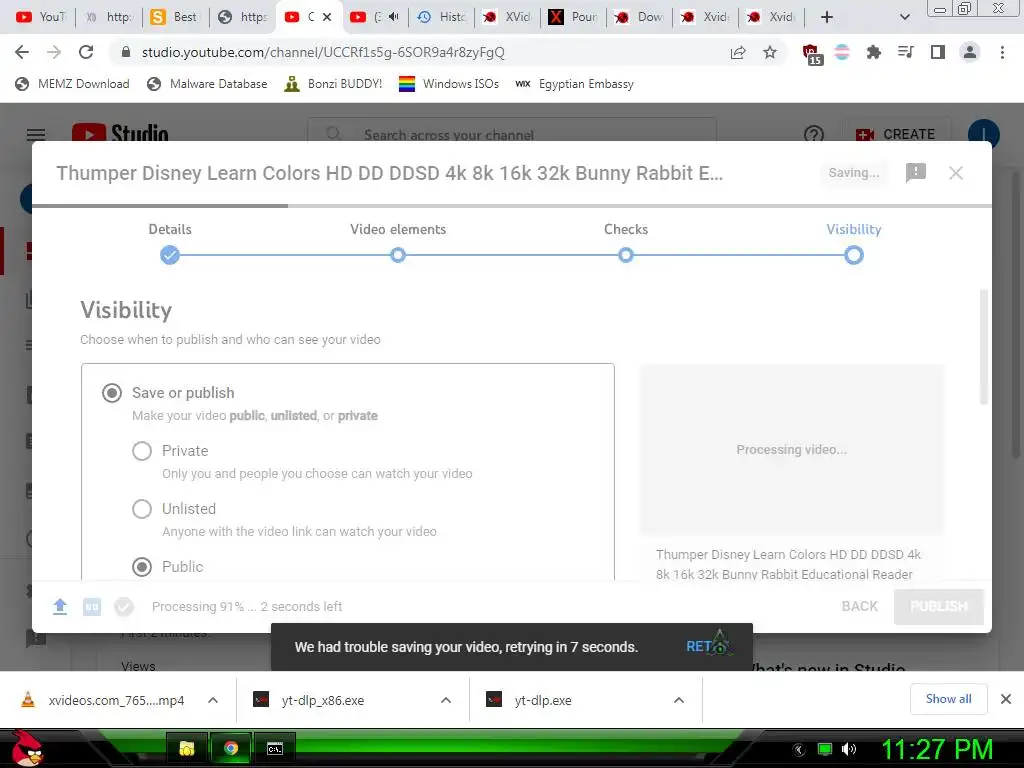The height and width of the screenshot is (768, 1024).
Task: Open the help question mark icon
Action: [x=814, y=135]
